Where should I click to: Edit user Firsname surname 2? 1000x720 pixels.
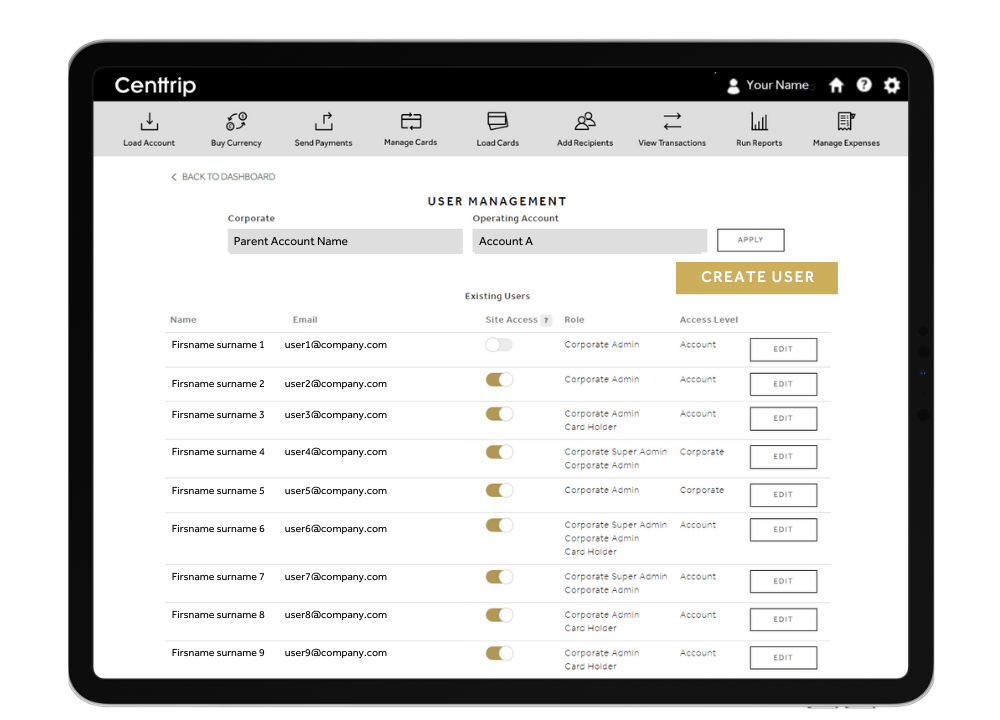click(x=783, y=385)
